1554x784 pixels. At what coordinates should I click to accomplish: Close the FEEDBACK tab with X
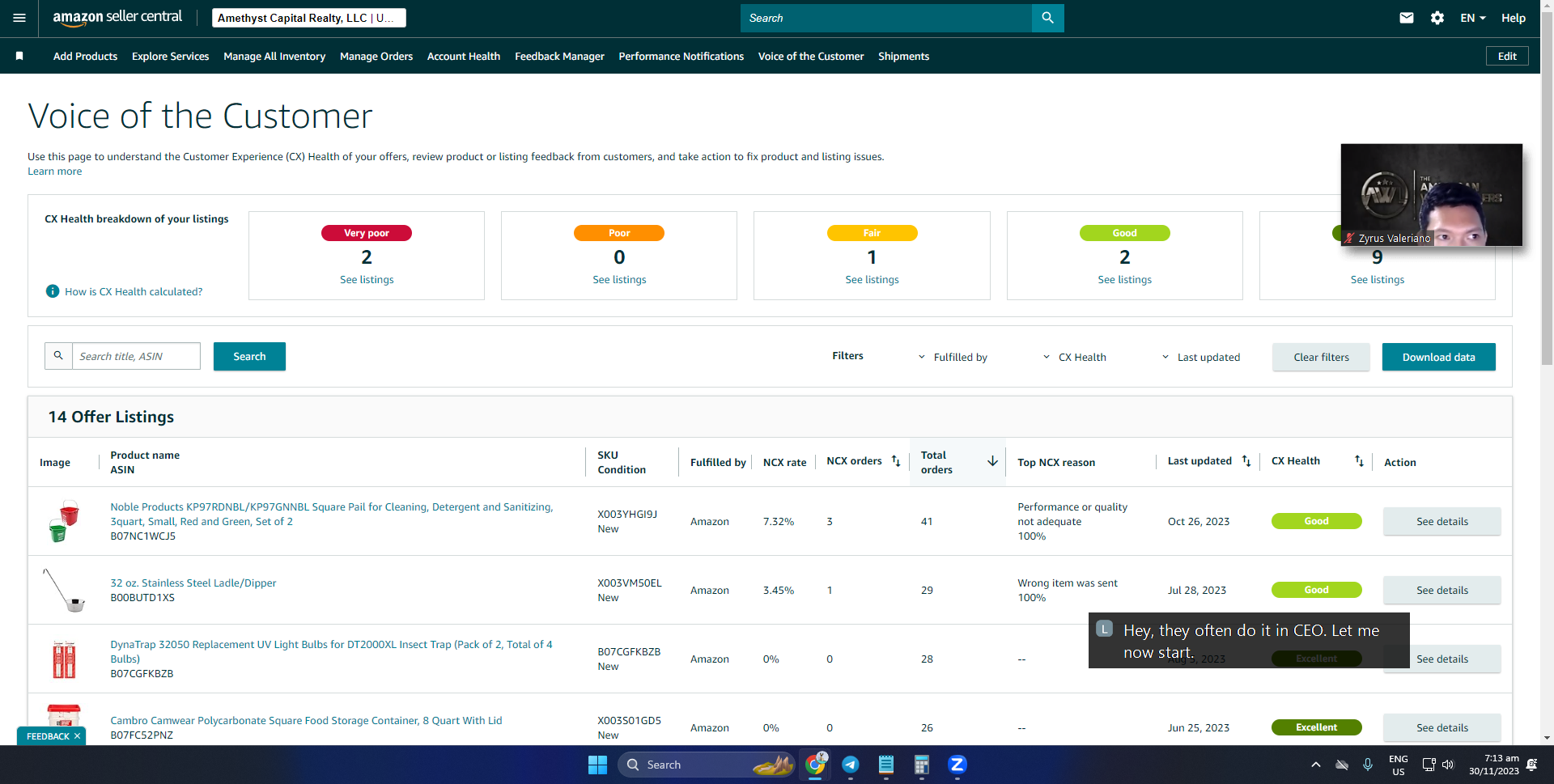[78, 736]
